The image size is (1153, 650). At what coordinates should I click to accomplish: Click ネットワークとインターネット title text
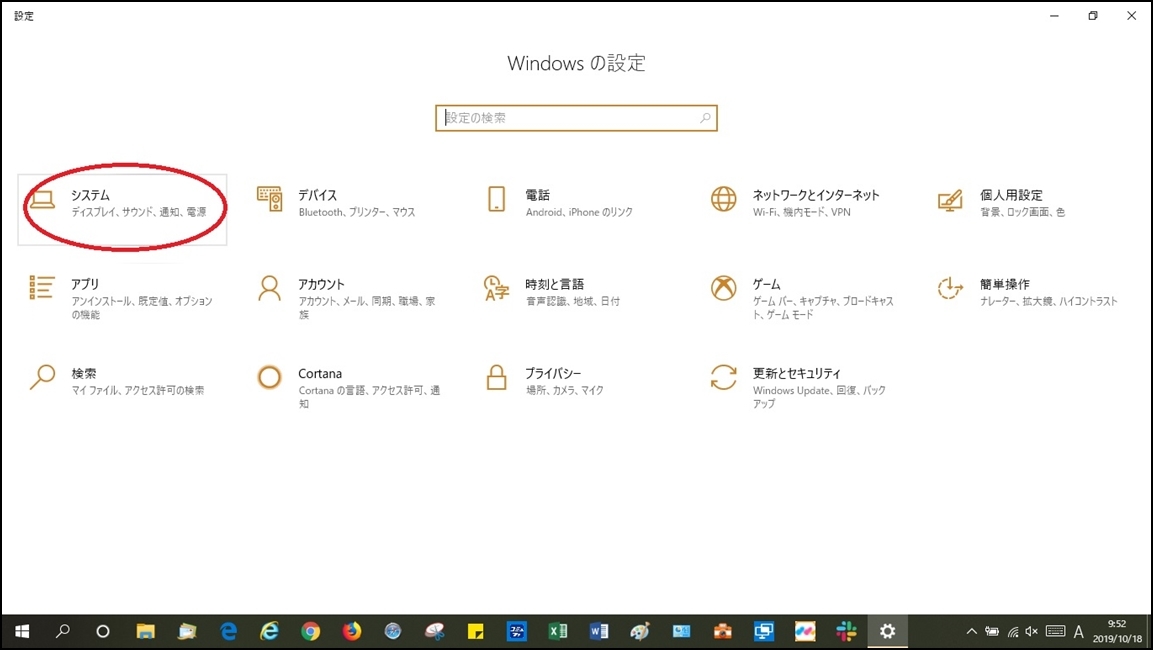(x=815, y=195)
